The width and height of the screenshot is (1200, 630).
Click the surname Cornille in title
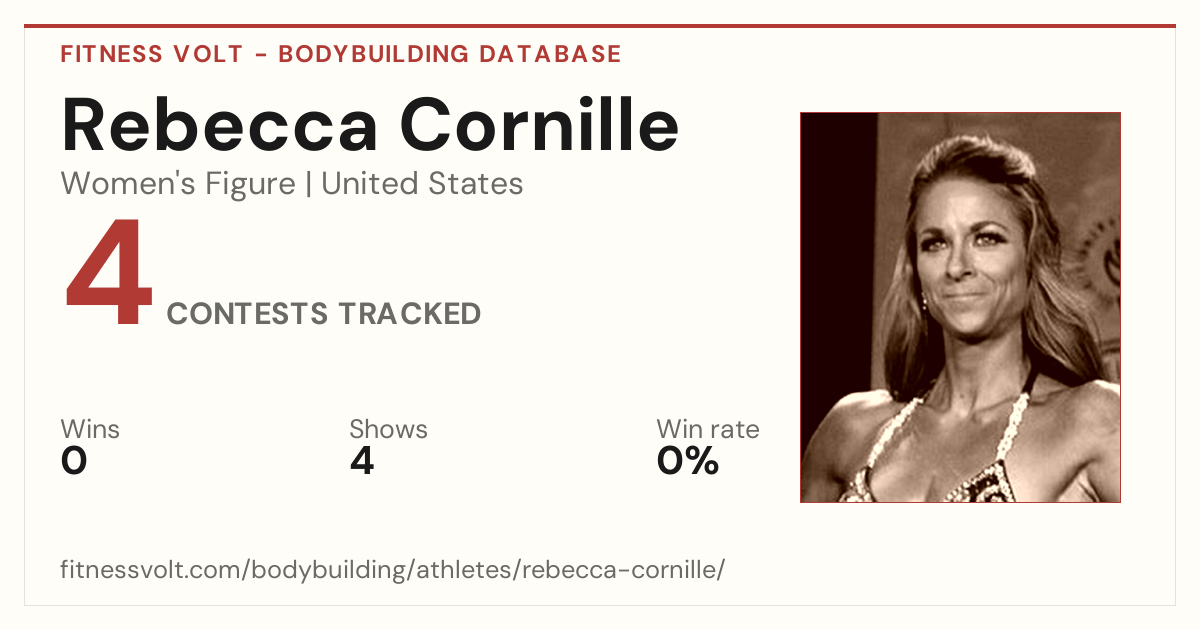[x=540, y=124]
